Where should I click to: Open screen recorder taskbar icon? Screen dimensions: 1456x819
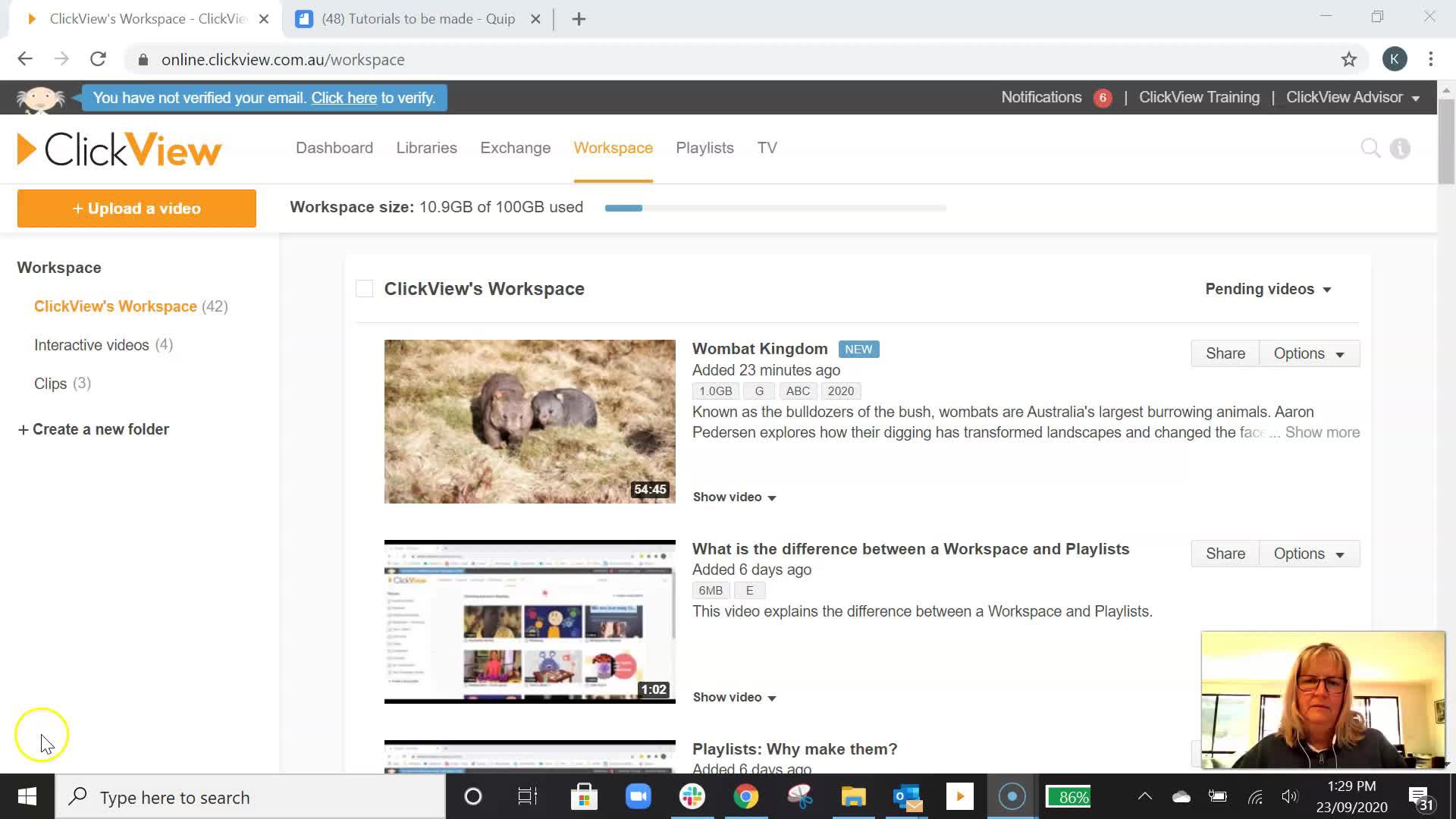[1012, 797]
